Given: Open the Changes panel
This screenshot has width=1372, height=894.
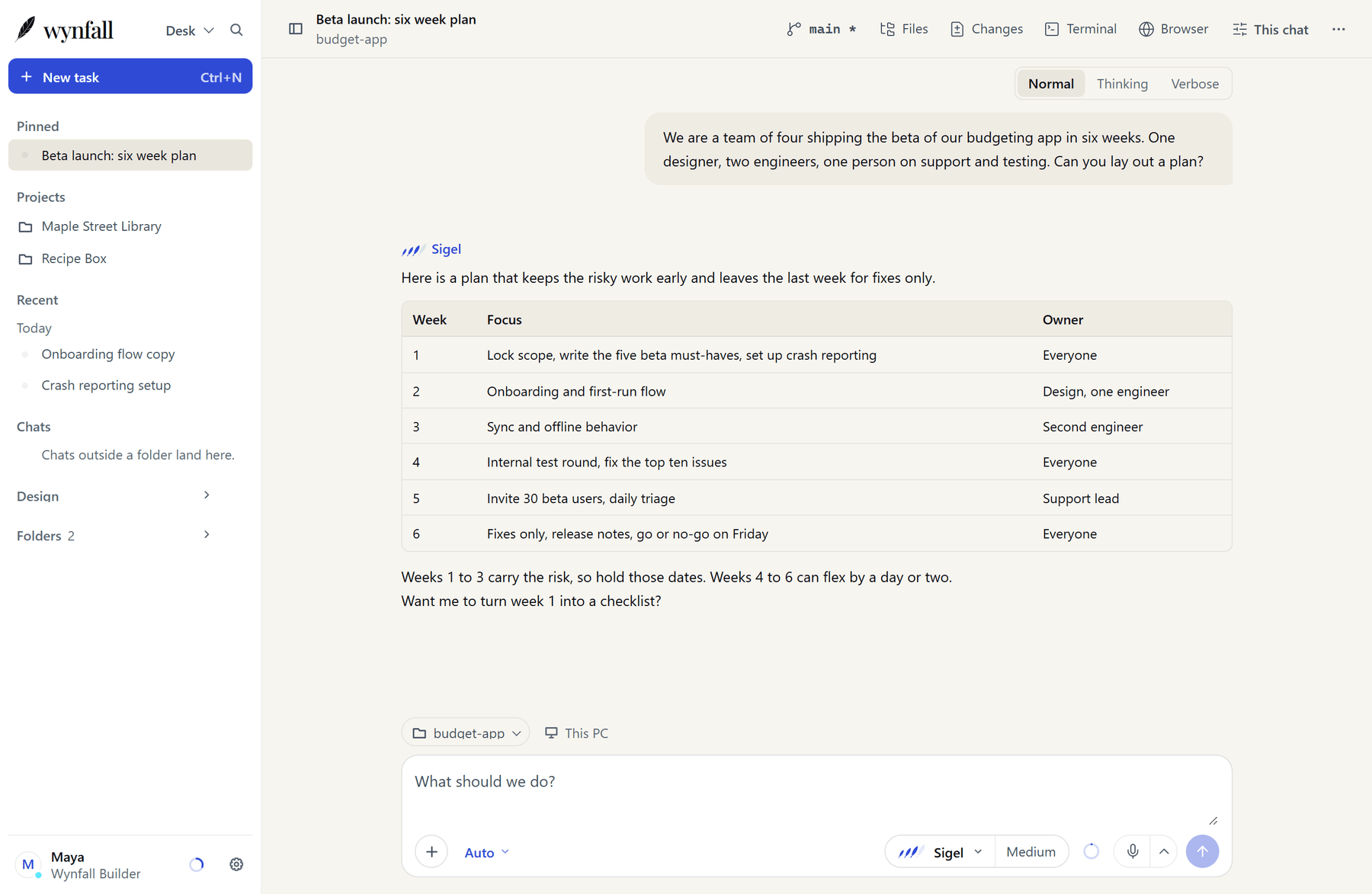Looking at the screenshot, I should point(986,29).
